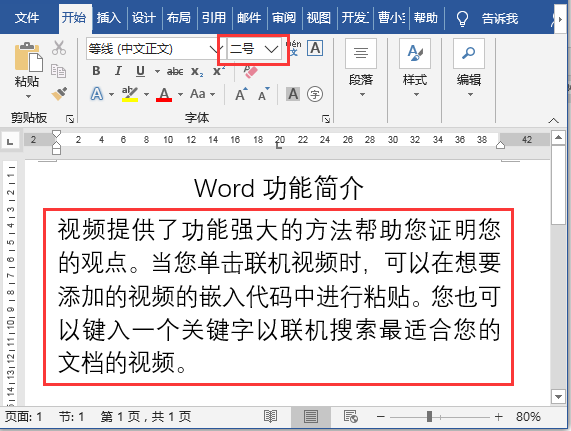Open the Paste options dropdown arrow
The image size is (571, 431).
coord(28,97)
